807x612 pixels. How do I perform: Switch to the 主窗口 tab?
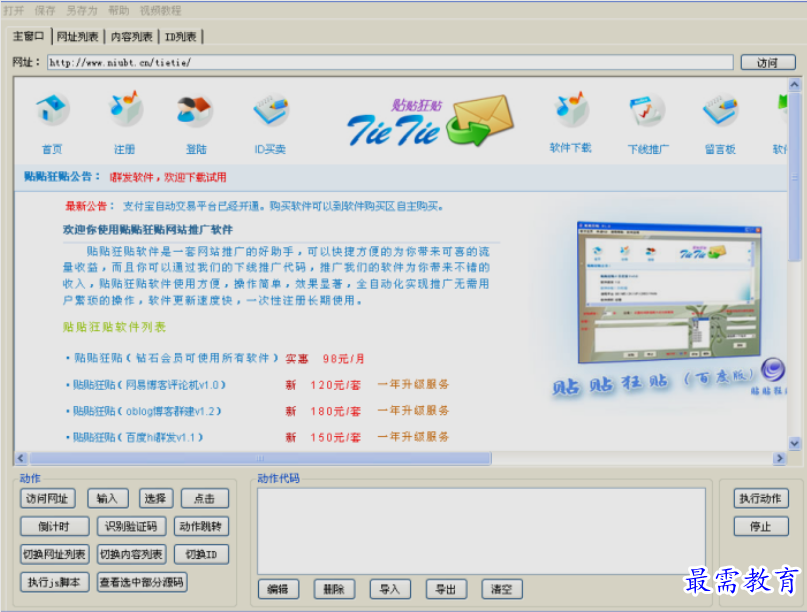[x=28, y=36]
